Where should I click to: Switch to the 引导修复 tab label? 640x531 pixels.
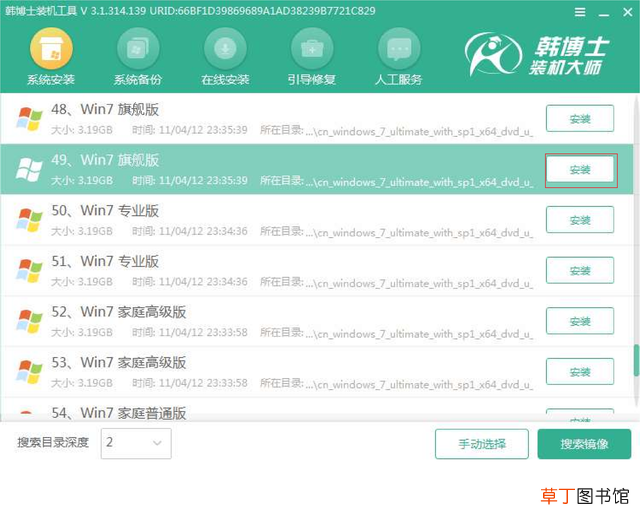[x=312, y=80]
